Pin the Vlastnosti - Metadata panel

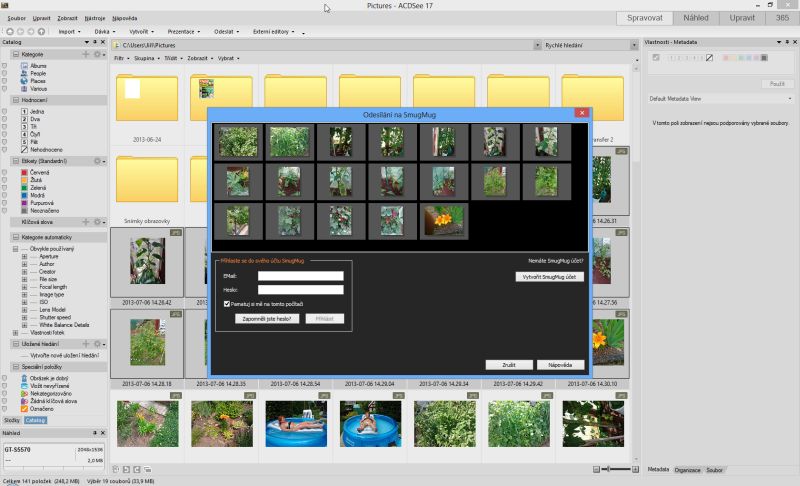[787, 42]
